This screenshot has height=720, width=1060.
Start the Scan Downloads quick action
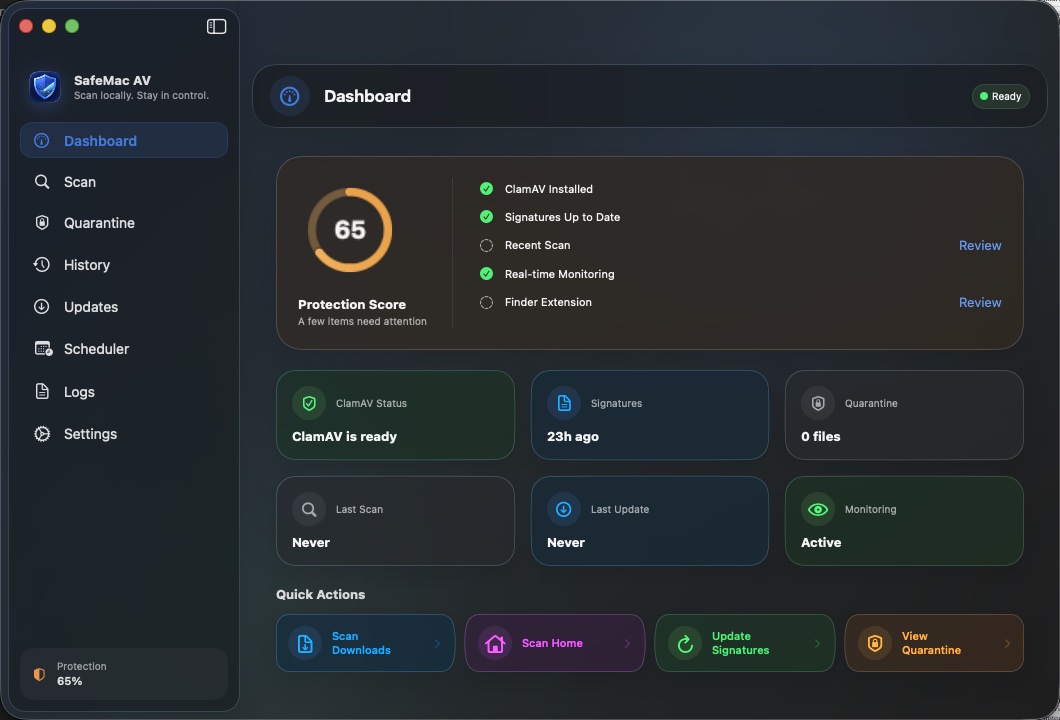365,643
